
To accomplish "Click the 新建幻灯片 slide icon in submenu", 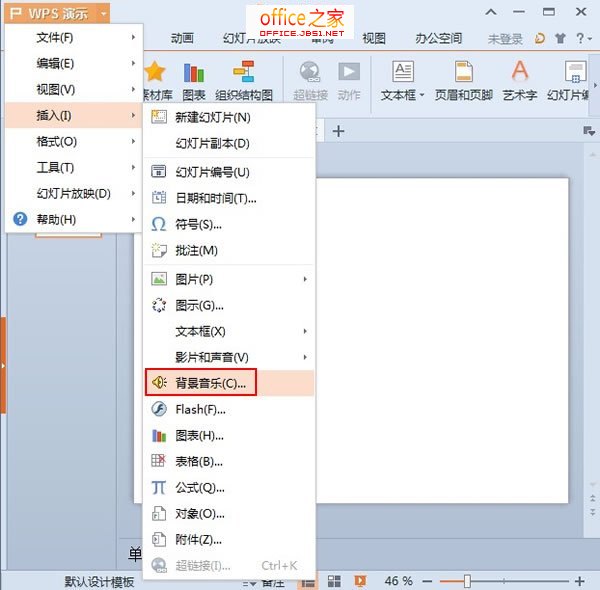I will [159, 117].
